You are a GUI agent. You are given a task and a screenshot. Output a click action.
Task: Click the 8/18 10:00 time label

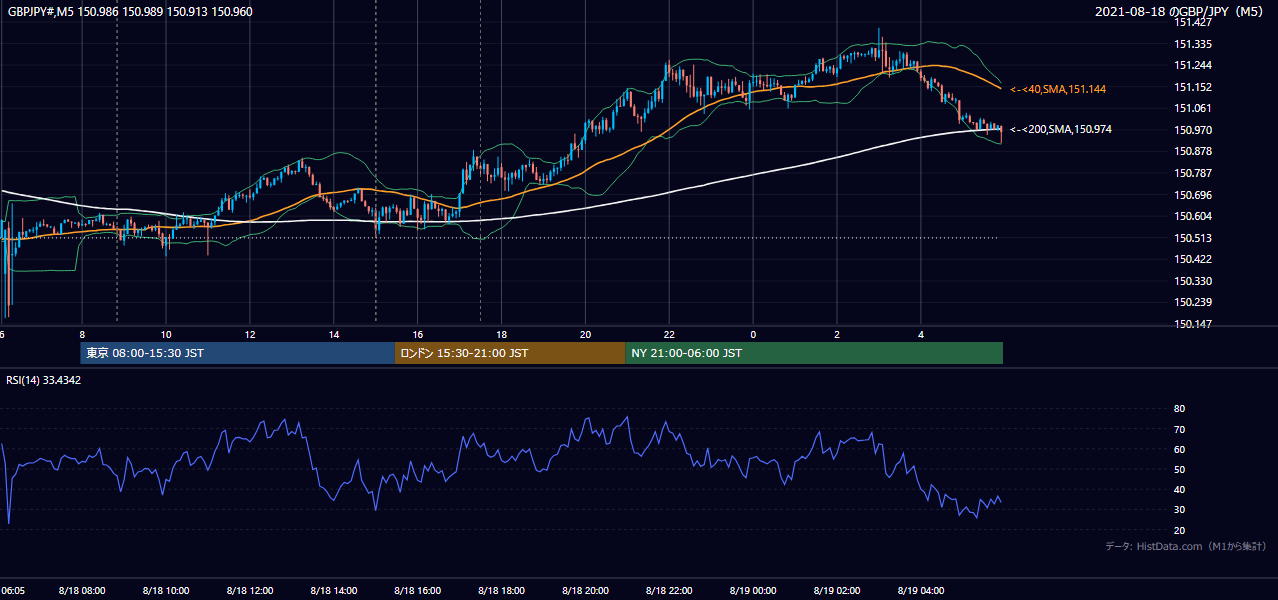coord(166,591)
